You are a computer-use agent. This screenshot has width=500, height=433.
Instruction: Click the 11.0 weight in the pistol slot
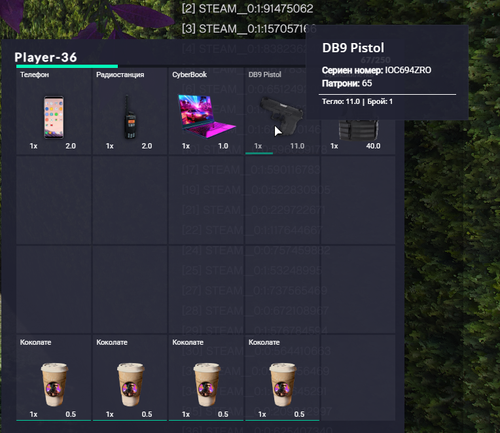click(297, 146)
